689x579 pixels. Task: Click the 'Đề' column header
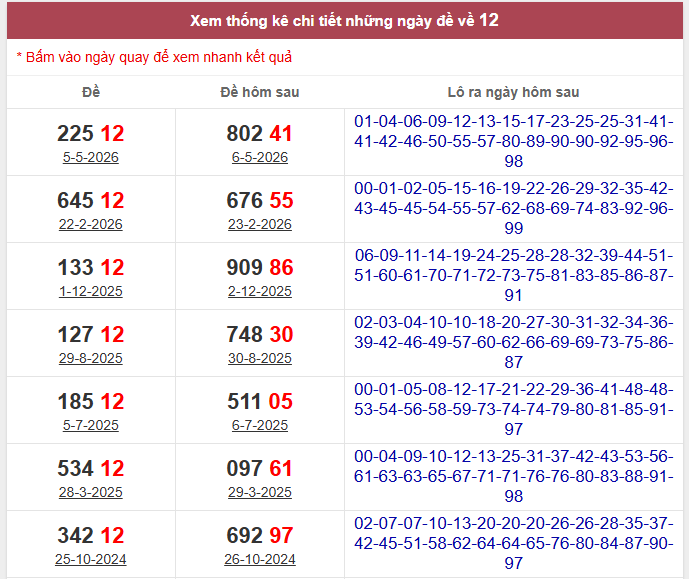click(91, 92)
